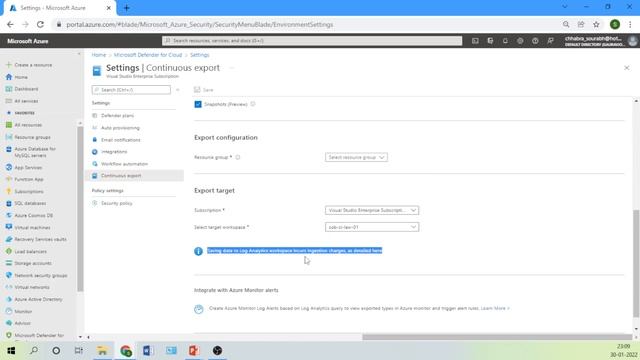Viewport: 640px width, 360px height.
Task: Open Subscriptions in the sidebar
Action: click(29, 191)
